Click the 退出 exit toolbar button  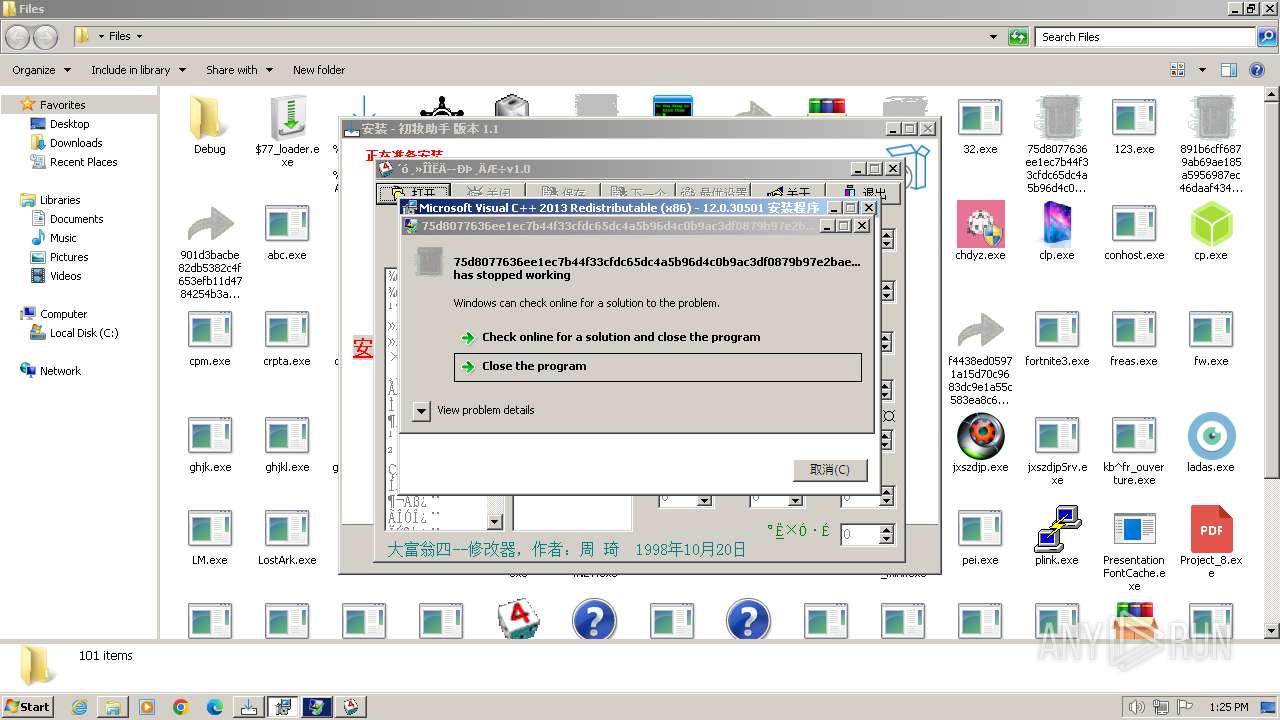(x=864, y=193)
